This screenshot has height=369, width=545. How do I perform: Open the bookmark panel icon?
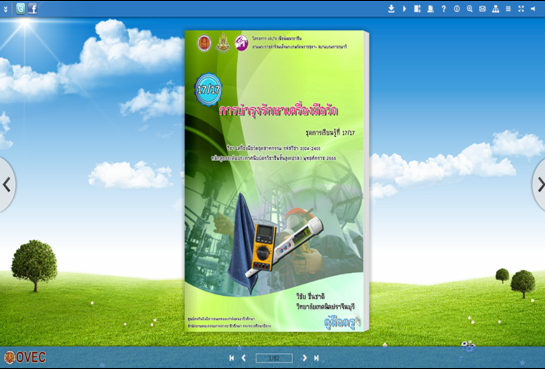pos(417,9)
